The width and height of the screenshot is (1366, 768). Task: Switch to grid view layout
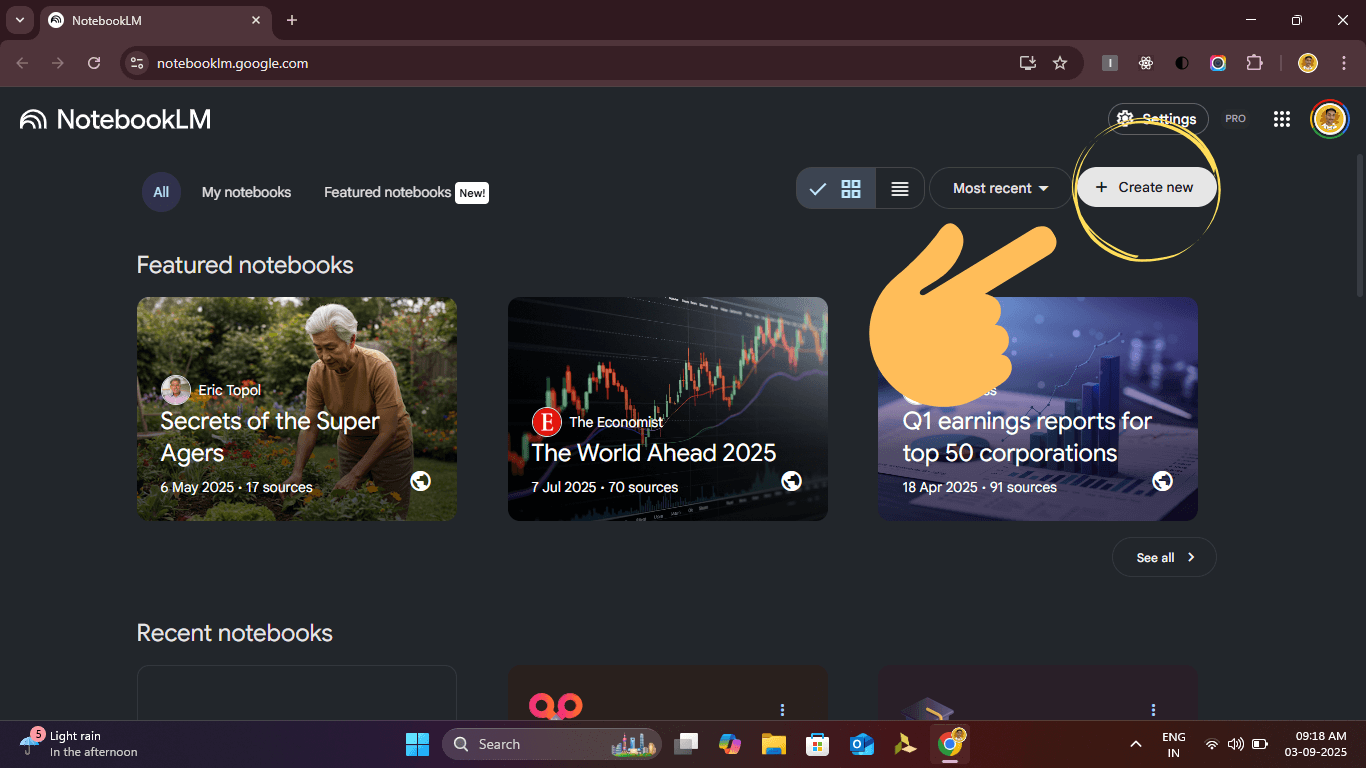pyautogui.click(x=851, y=188)
